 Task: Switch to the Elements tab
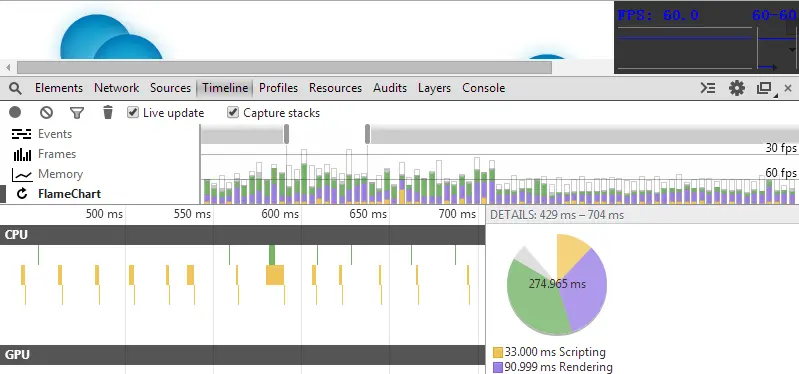[59, 88]
